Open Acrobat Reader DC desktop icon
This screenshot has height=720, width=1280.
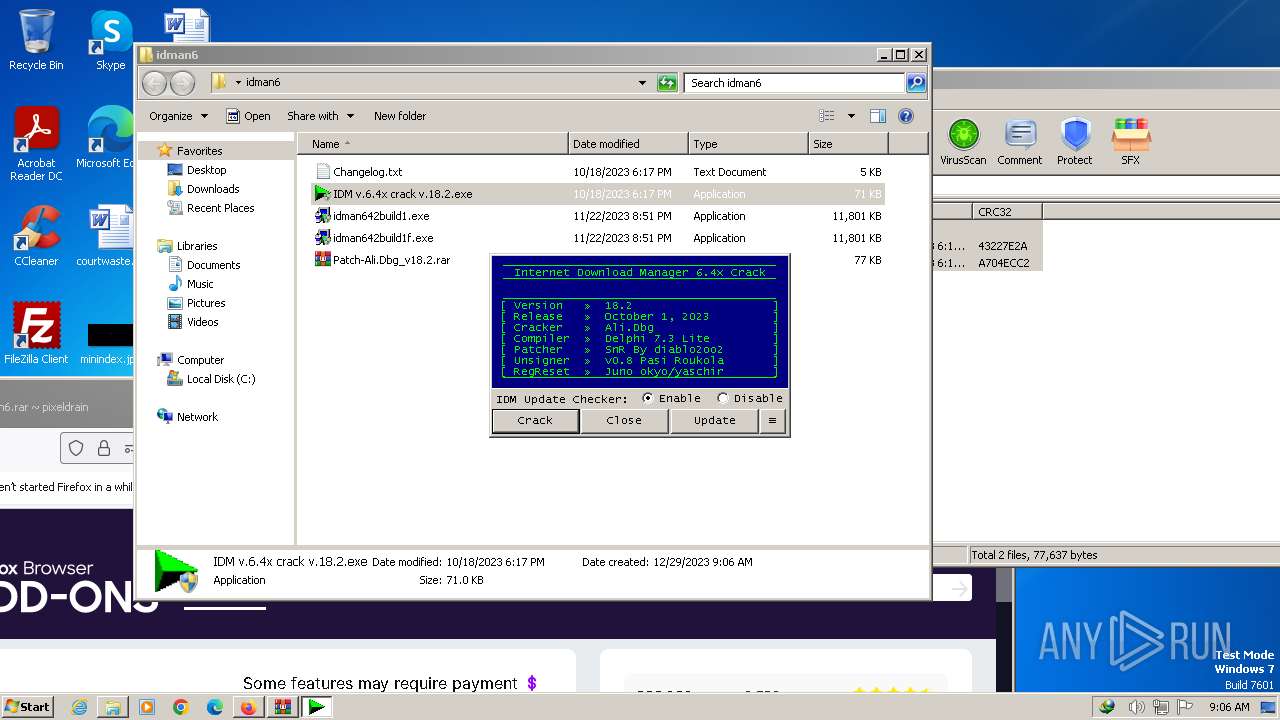(36, 145)
